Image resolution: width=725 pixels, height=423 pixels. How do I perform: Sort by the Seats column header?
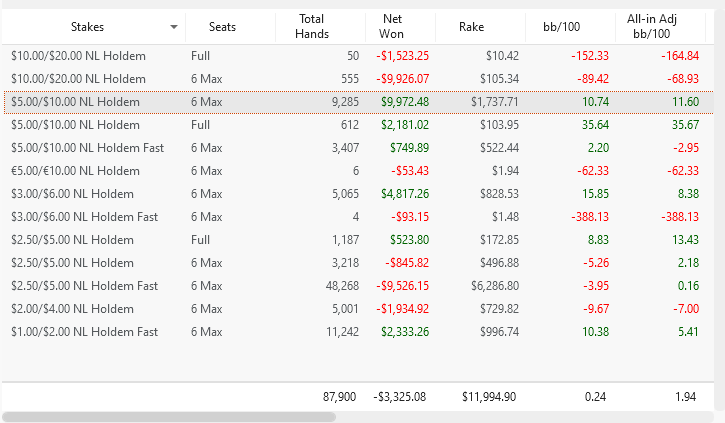pyautogui.click(x=222, y=27)
